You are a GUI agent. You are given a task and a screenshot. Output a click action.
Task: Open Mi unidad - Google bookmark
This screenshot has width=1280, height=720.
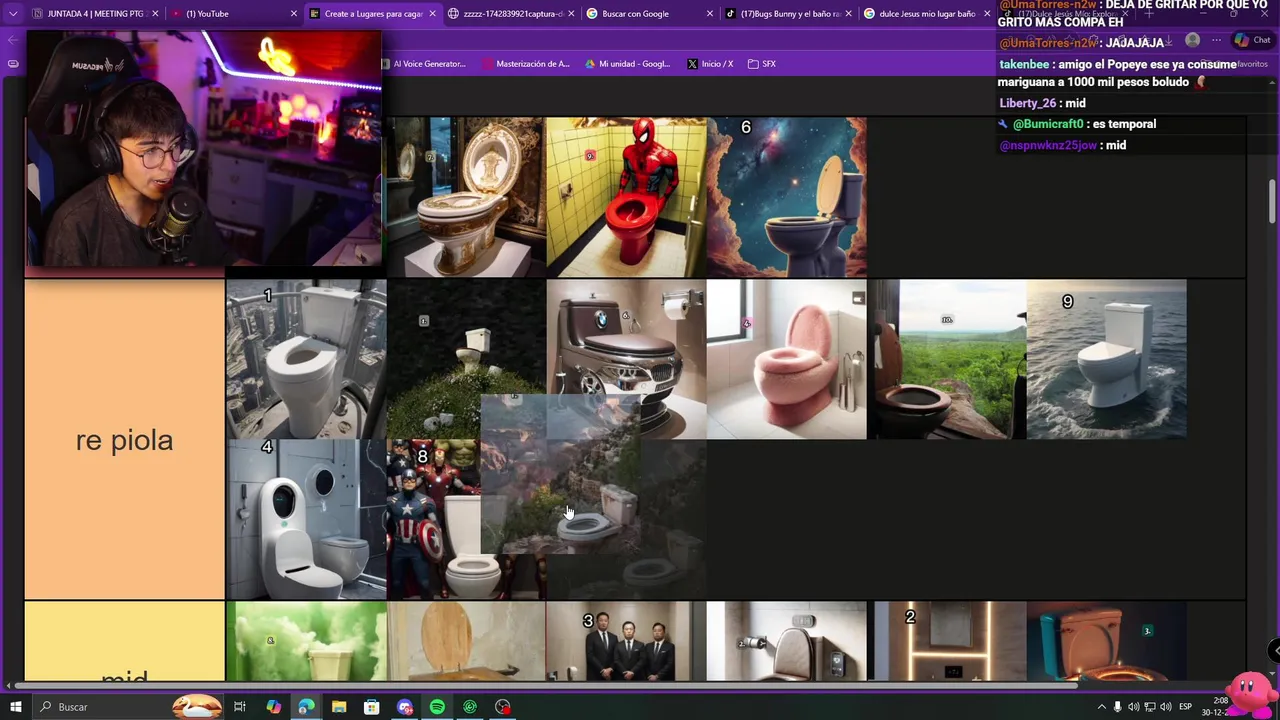point(627,64)
